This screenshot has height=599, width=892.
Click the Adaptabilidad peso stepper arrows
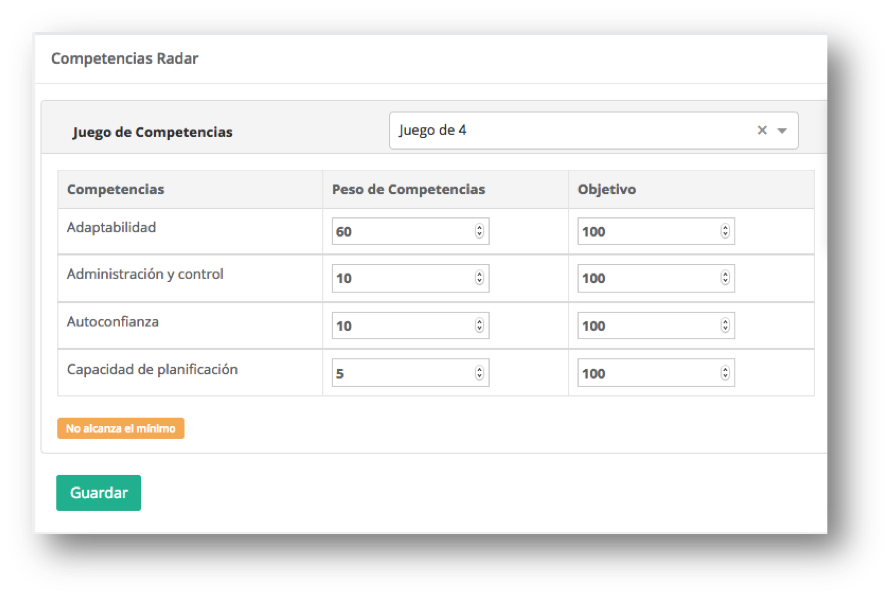[480, 231]
